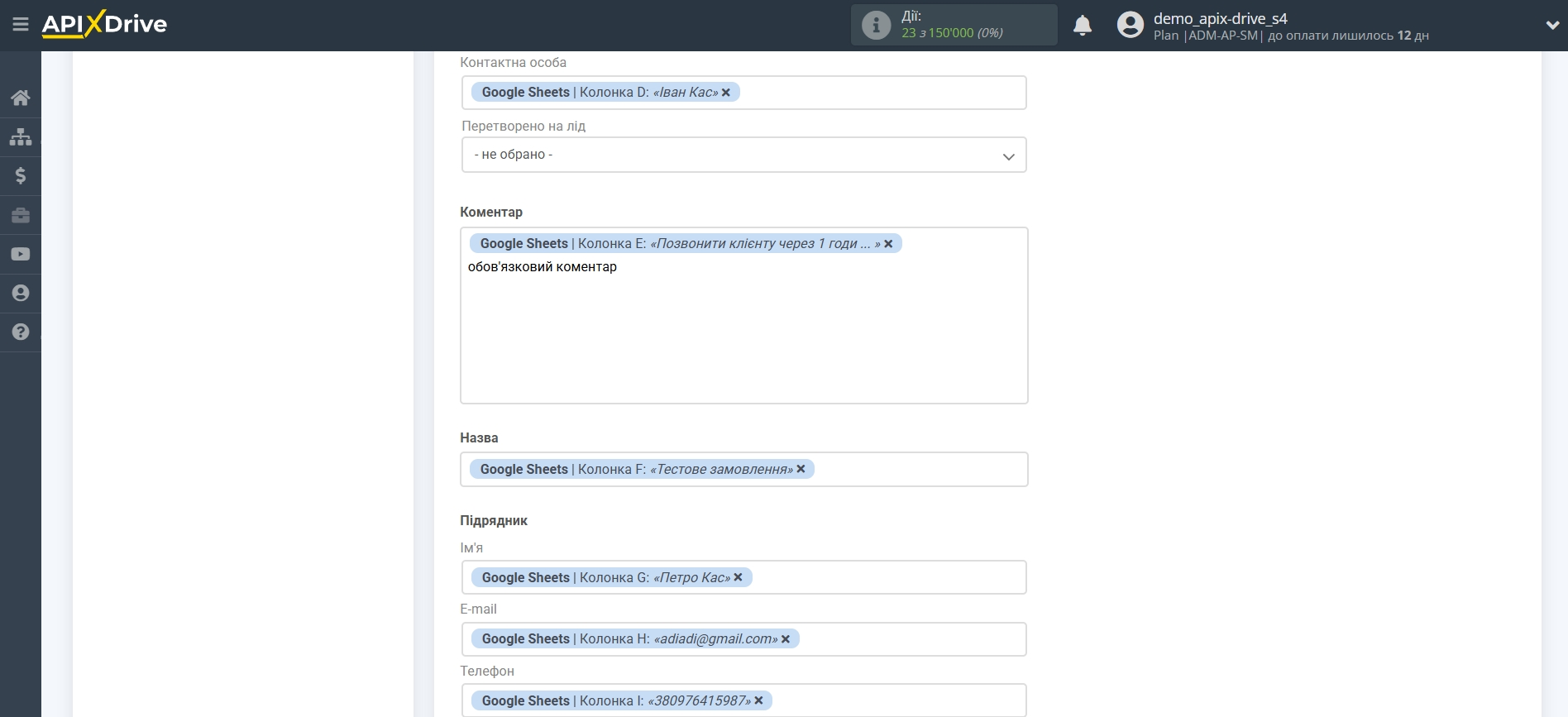Select the Колонка F «Тестове замовлення» tag
Screen dimensions: 1568x717
pos(642,469)
